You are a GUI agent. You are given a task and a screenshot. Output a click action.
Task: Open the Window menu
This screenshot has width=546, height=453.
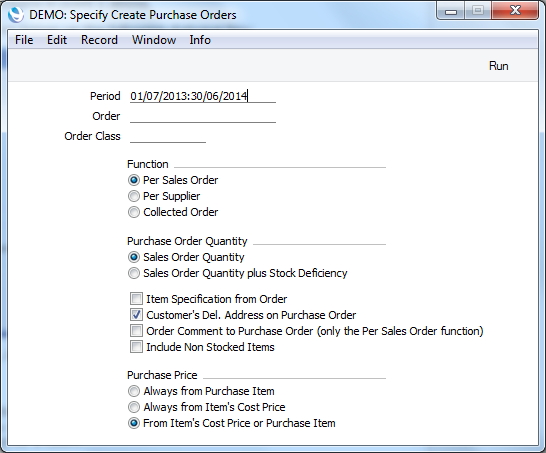click(154, 40)
